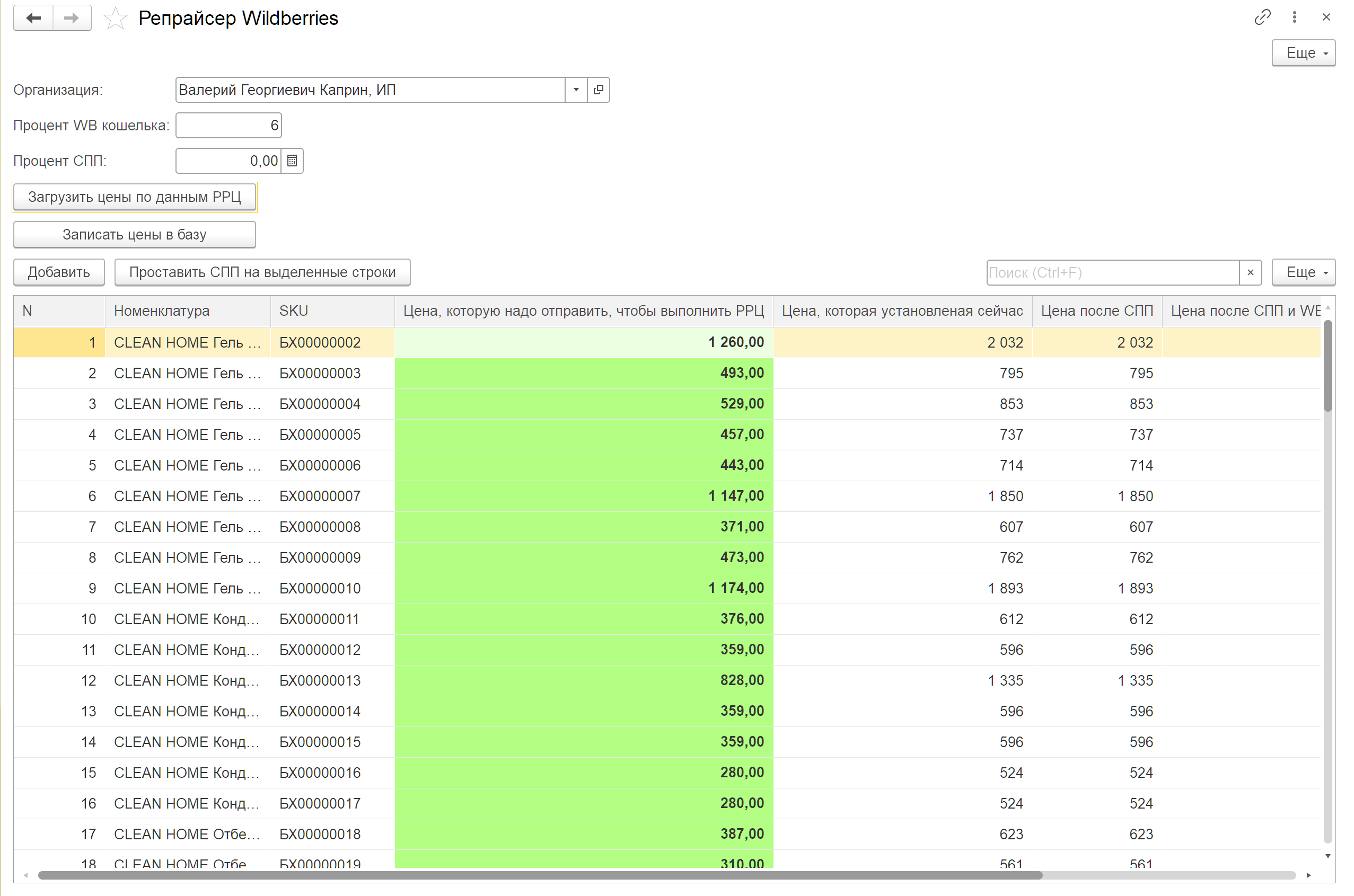Click the vertical scrollbar thumb

(1327, 366)
